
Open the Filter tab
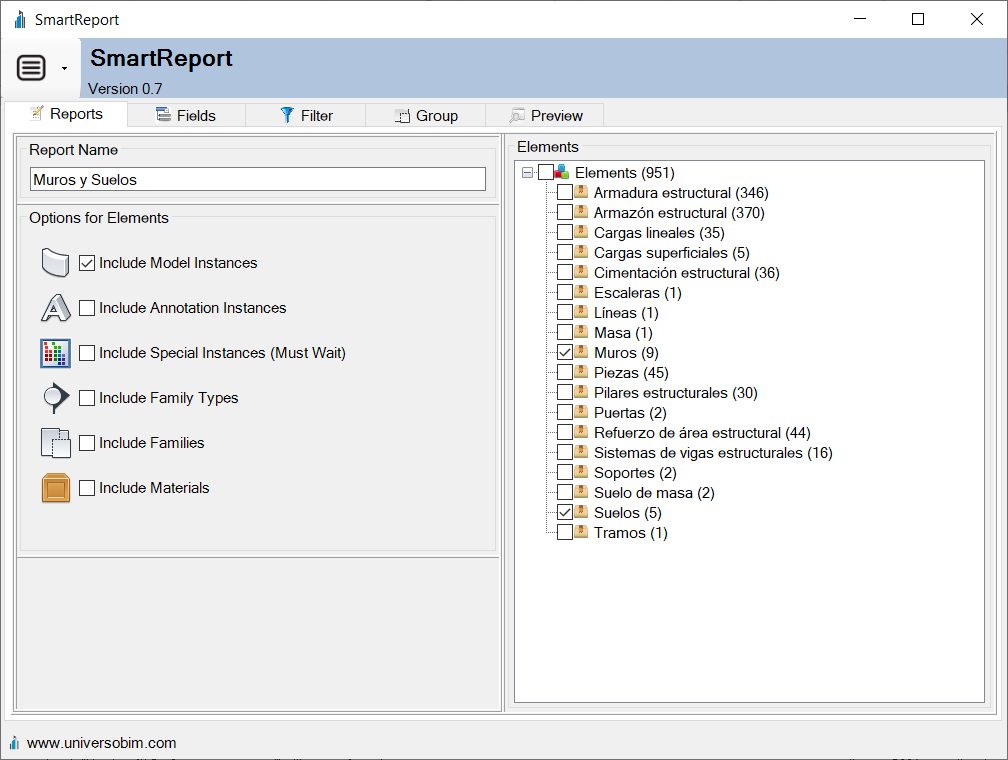click(x=306, y=116)
